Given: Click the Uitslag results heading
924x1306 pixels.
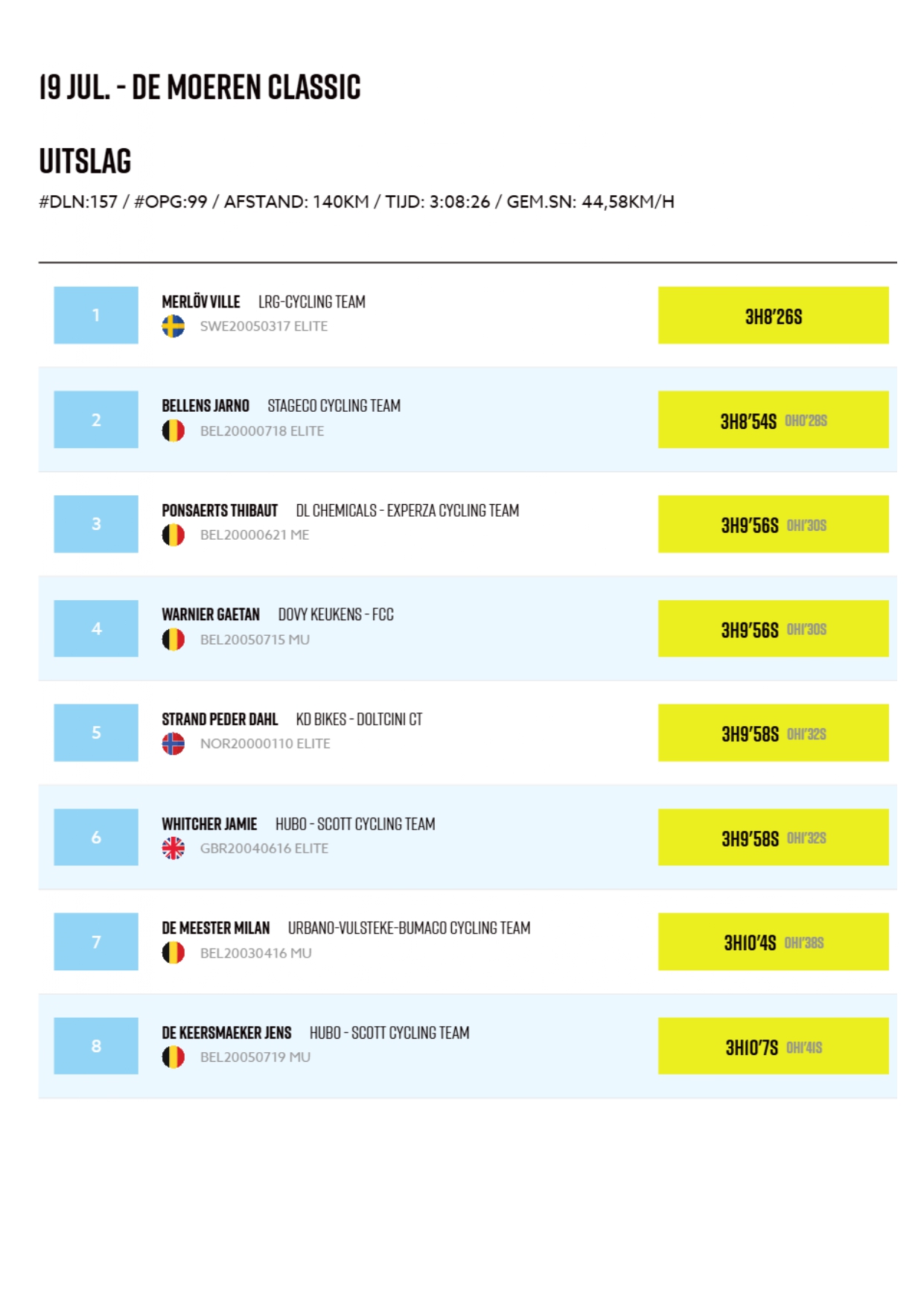Looking at the screenshot, I should [x=85, y=162].
